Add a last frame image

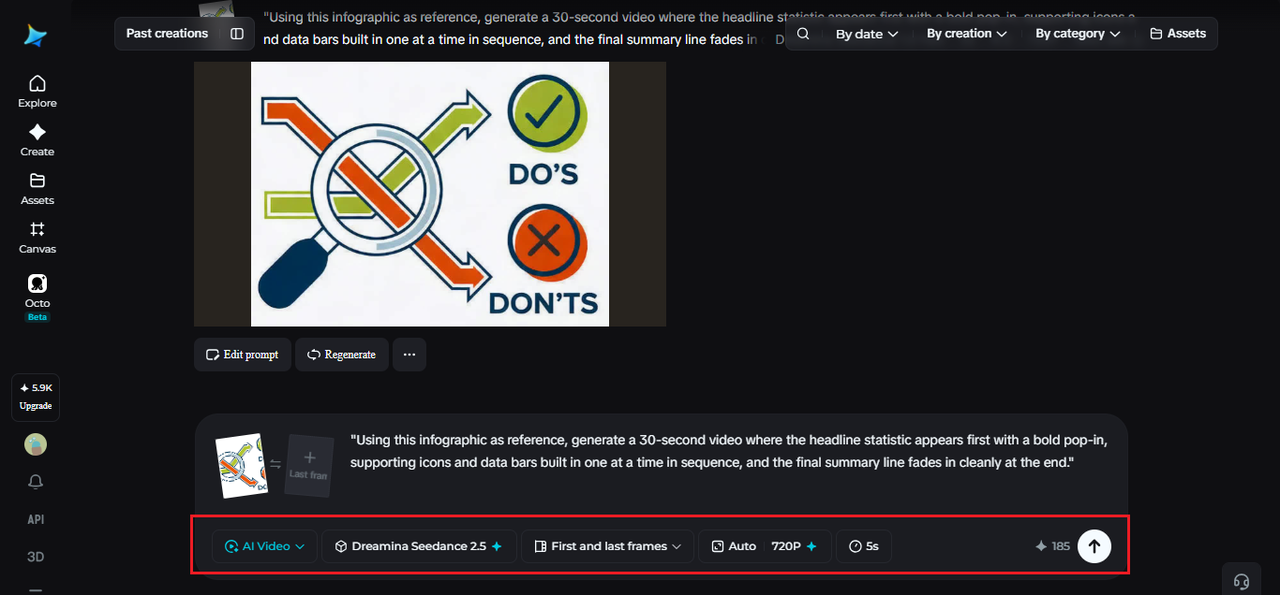coord(309,465)
